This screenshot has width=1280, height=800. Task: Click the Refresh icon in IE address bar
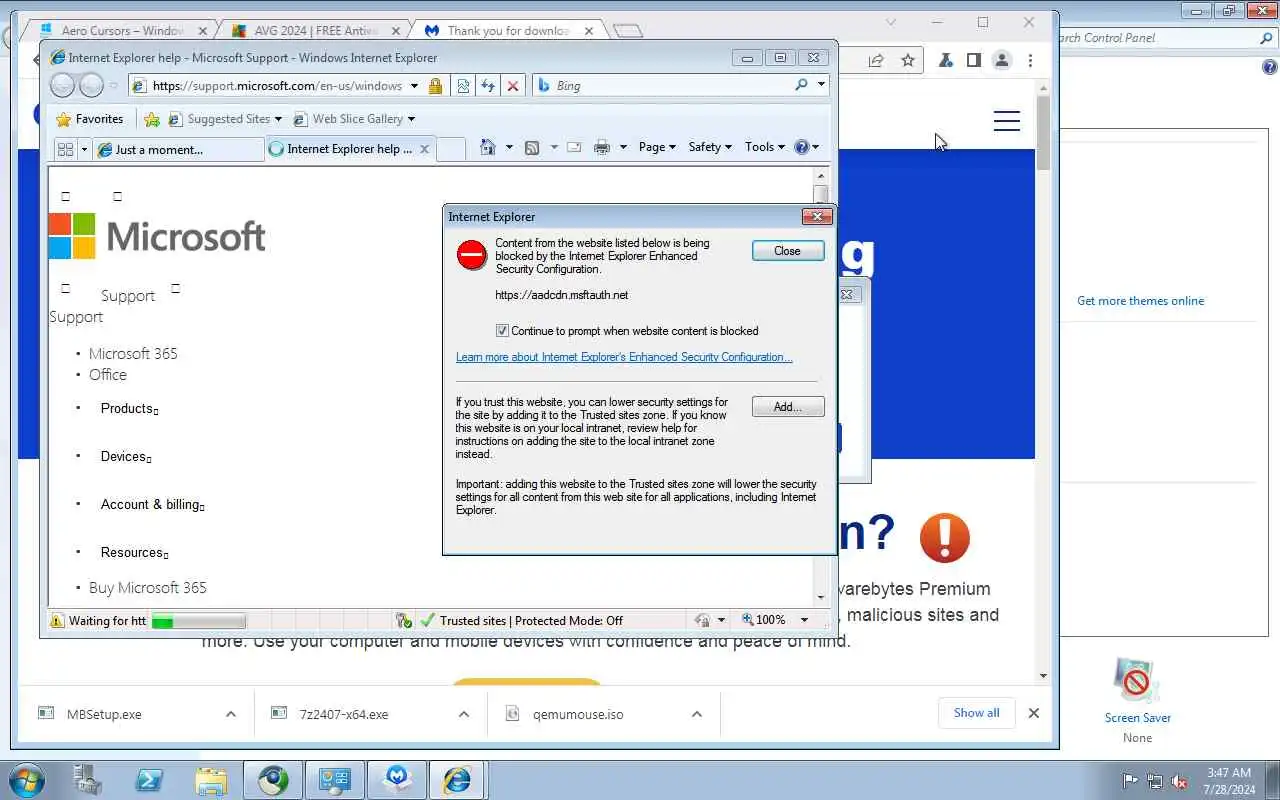(488, 86)
